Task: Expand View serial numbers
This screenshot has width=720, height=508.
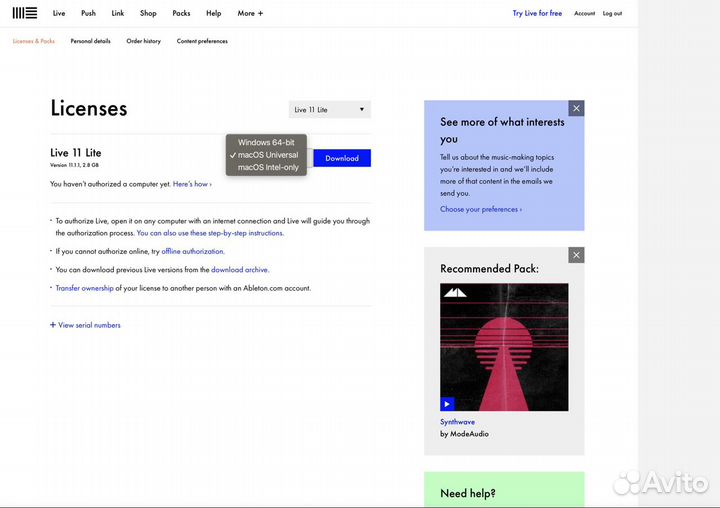Action: [85, 325]
